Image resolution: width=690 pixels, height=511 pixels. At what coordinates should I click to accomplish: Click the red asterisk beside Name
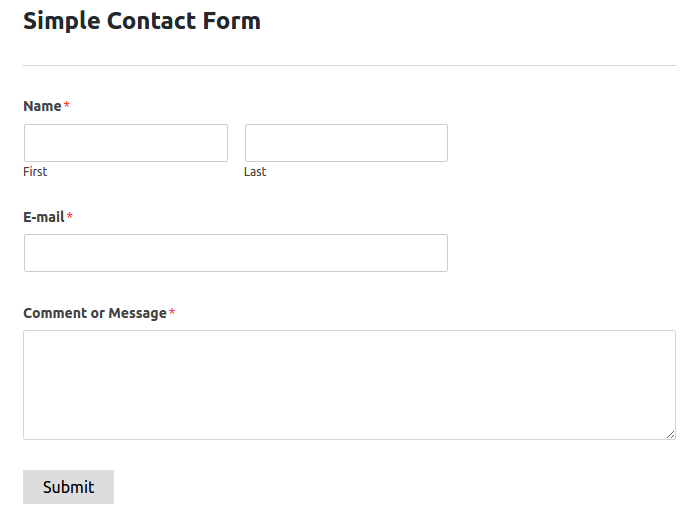(67, 105)
